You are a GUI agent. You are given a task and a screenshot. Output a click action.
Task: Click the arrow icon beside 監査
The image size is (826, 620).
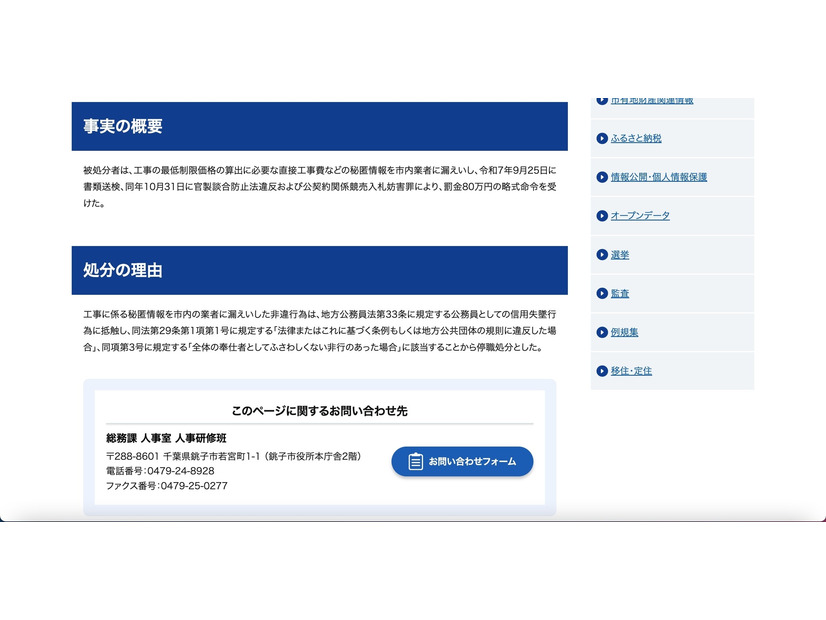601,294
